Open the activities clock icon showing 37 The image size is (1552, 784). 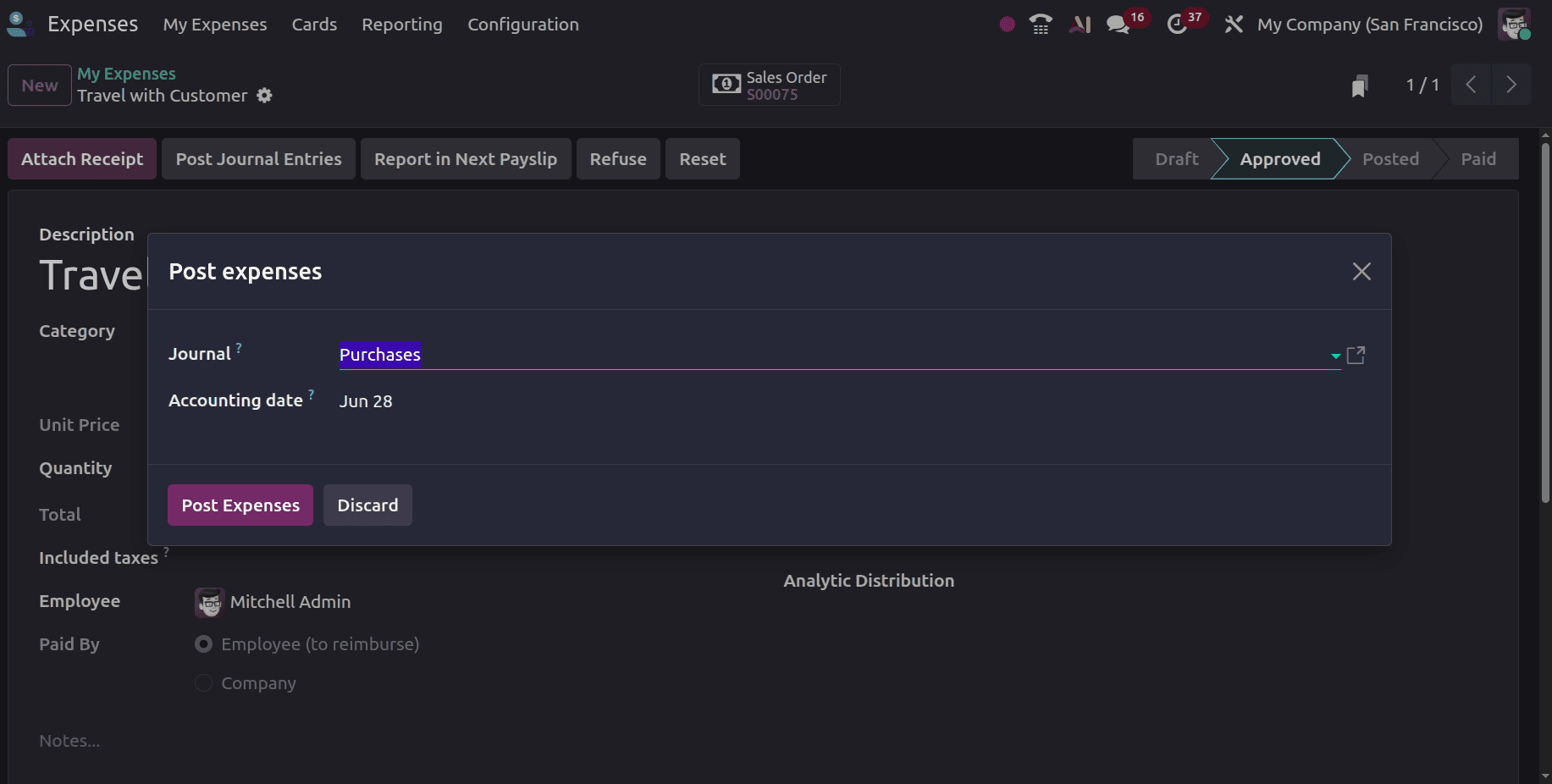click(1177, 25)
